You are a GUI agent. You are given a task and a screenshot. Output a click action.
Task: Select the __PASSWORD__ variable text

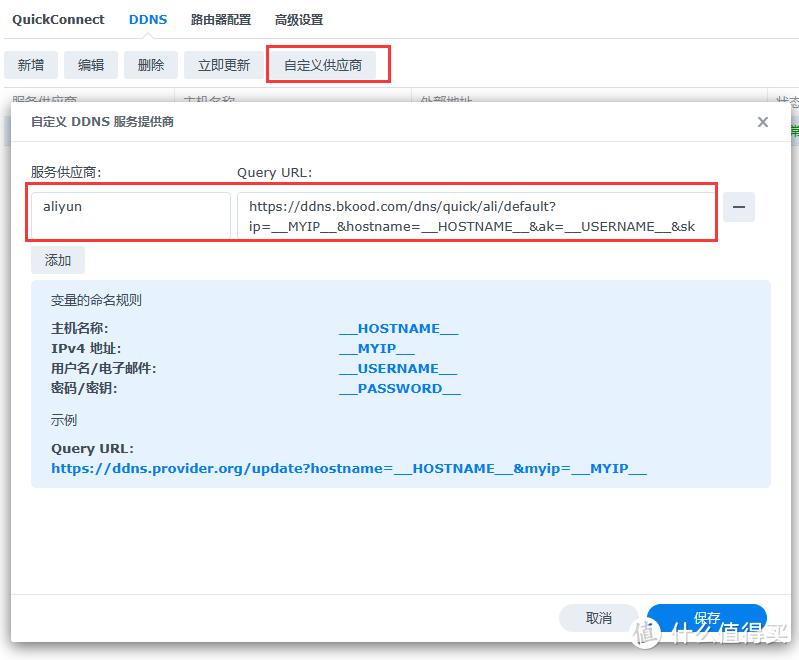(400, 388)
